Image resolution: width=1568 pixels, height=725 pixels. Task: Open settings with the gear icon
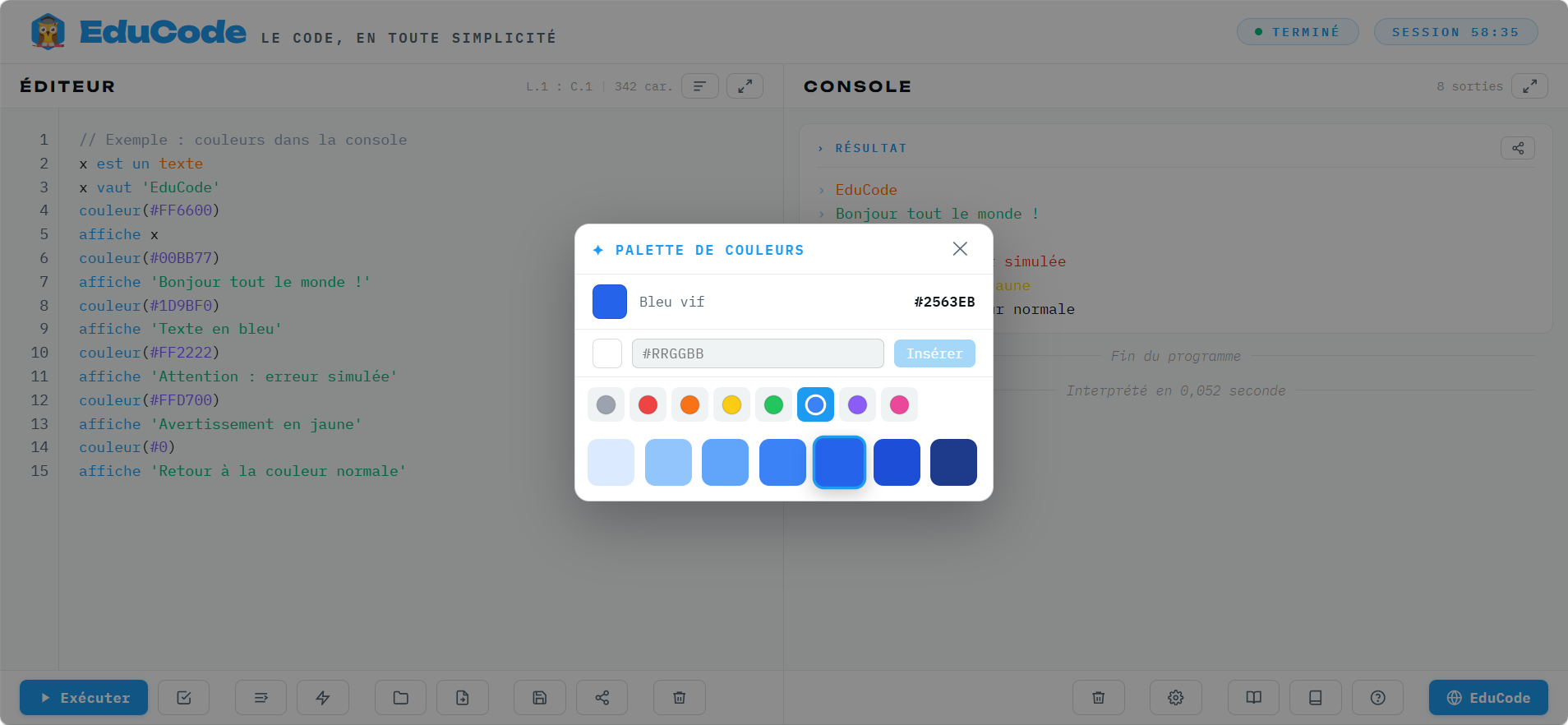coord(1176,698)
